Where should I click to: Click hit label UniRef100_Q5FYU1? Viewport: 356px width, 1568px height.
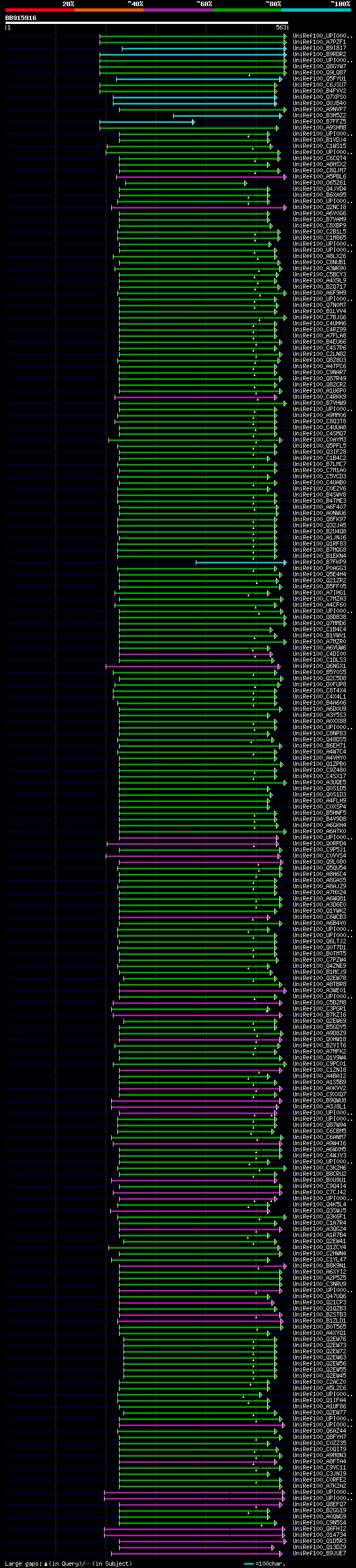[x=319, y=79]
